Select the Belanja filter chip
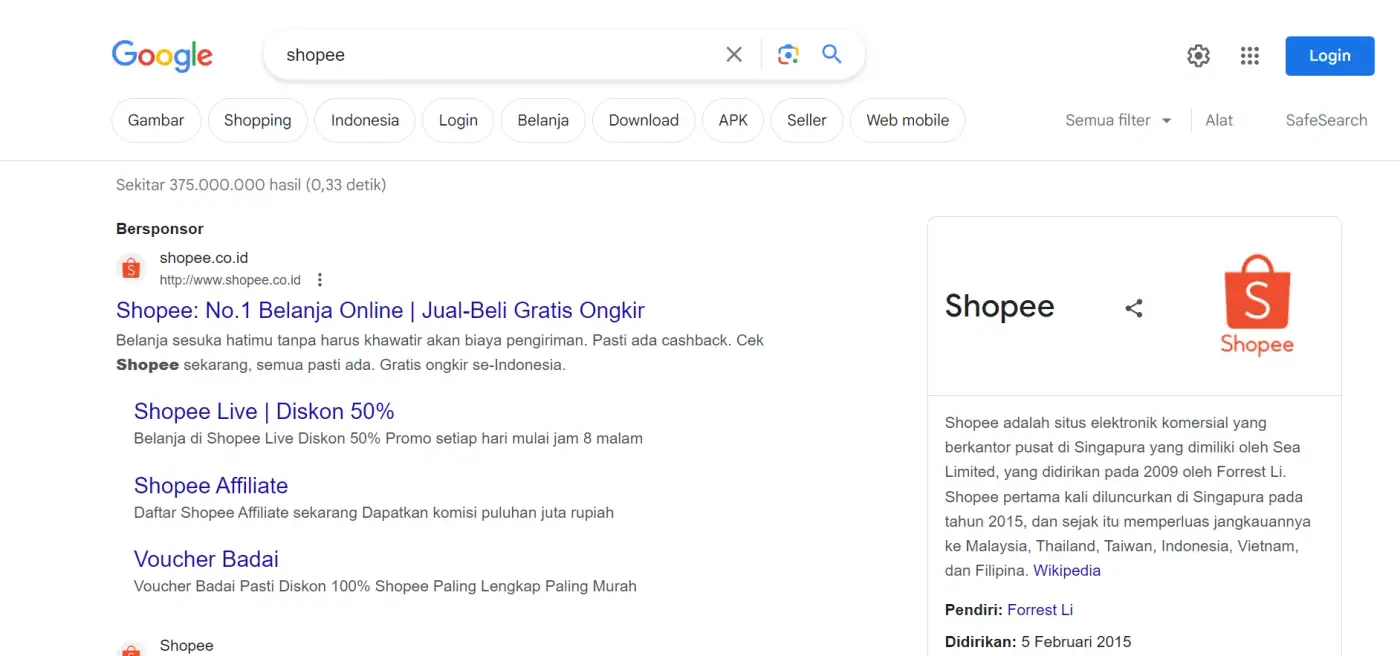Viewport: 1400px width, 656px height. (x=543, y=120)
